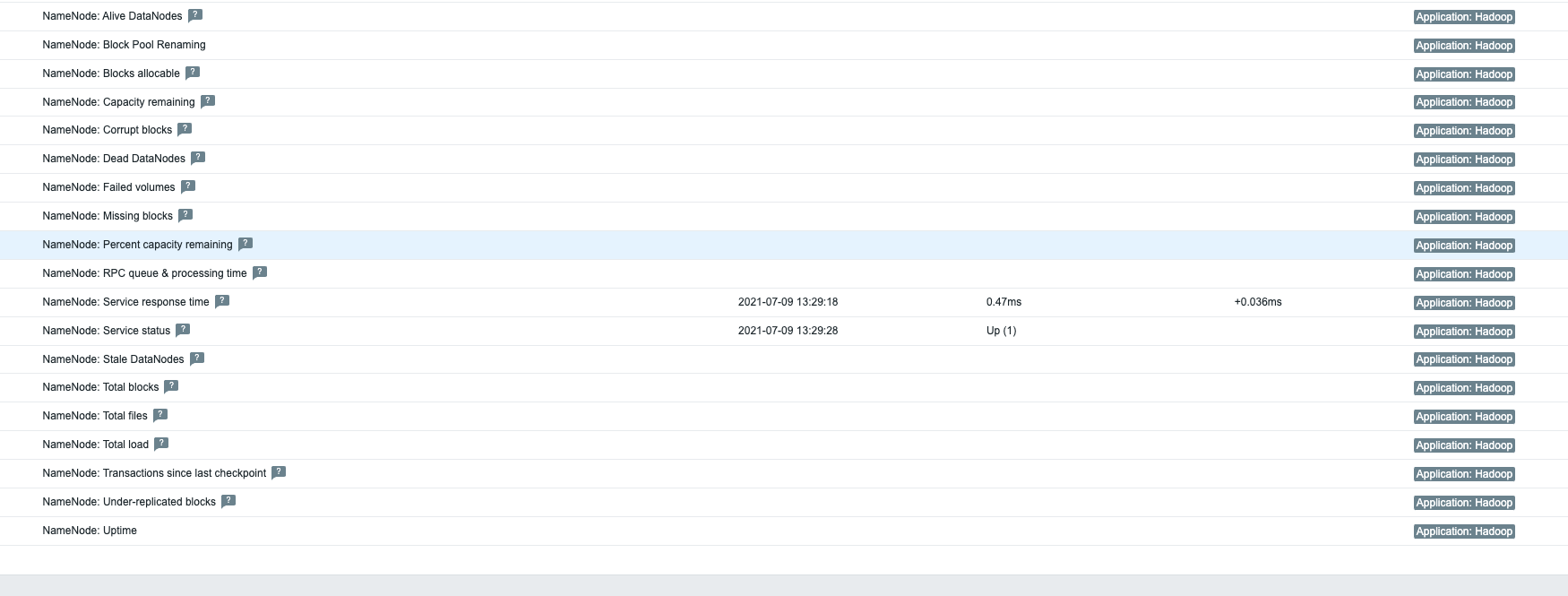Open help icon for Transactions since last checkpoint
Screen dimensions: 1568x596
click(x=279, y=472)
